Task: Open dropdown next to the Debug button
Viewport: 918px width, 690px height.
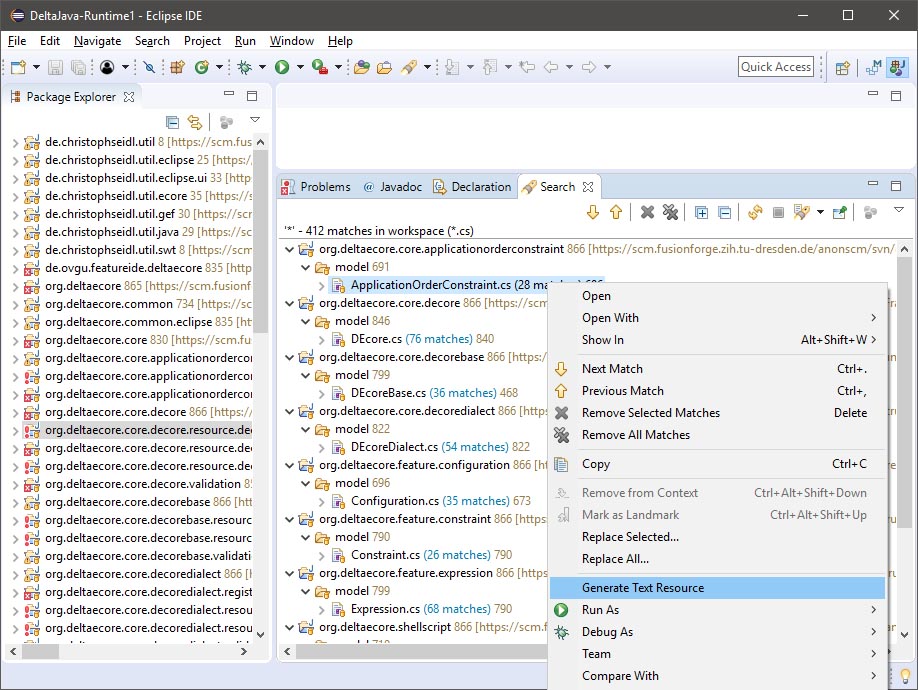Action: (262, 67)
